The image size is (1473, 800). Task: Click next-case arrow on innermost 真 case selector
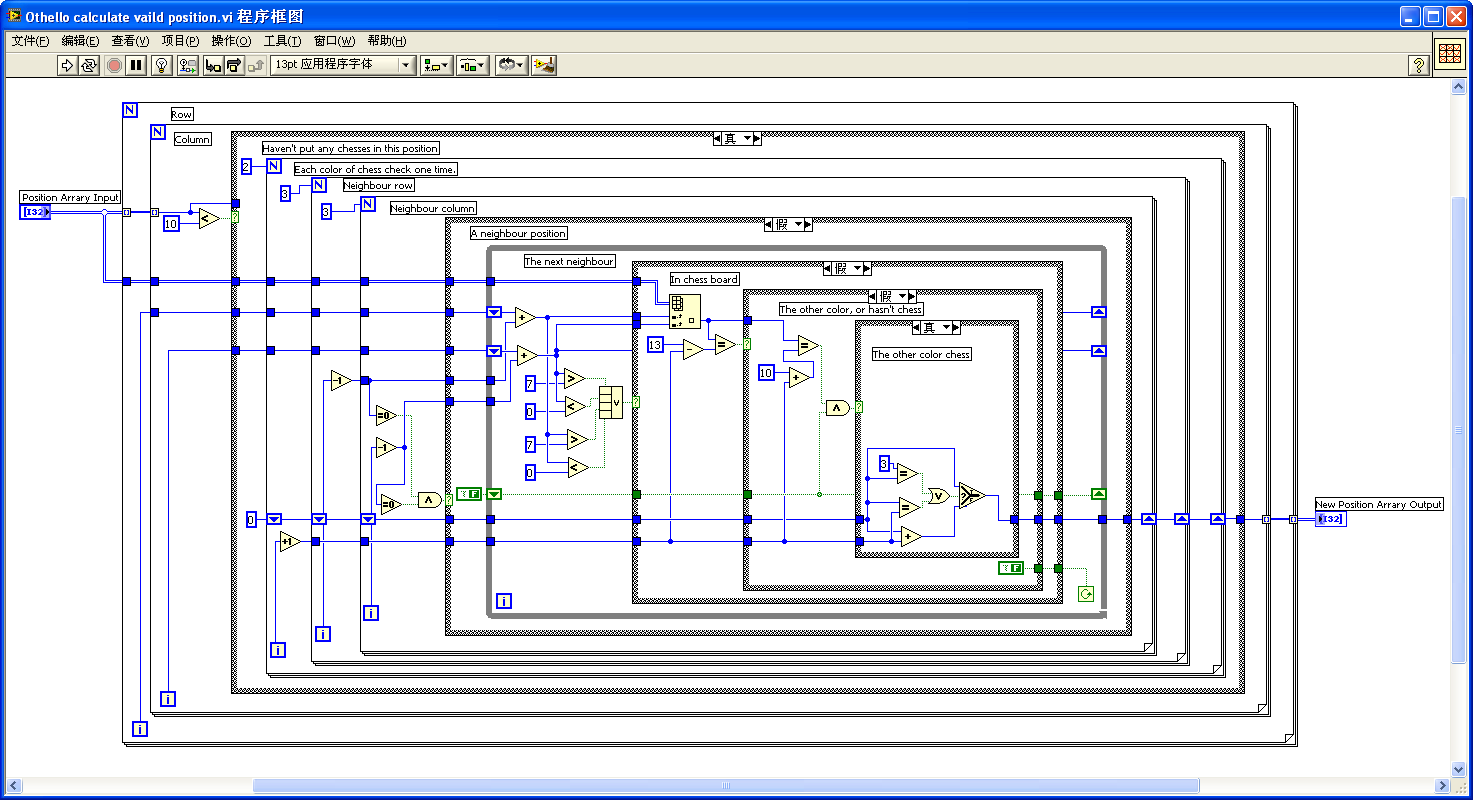955,327
